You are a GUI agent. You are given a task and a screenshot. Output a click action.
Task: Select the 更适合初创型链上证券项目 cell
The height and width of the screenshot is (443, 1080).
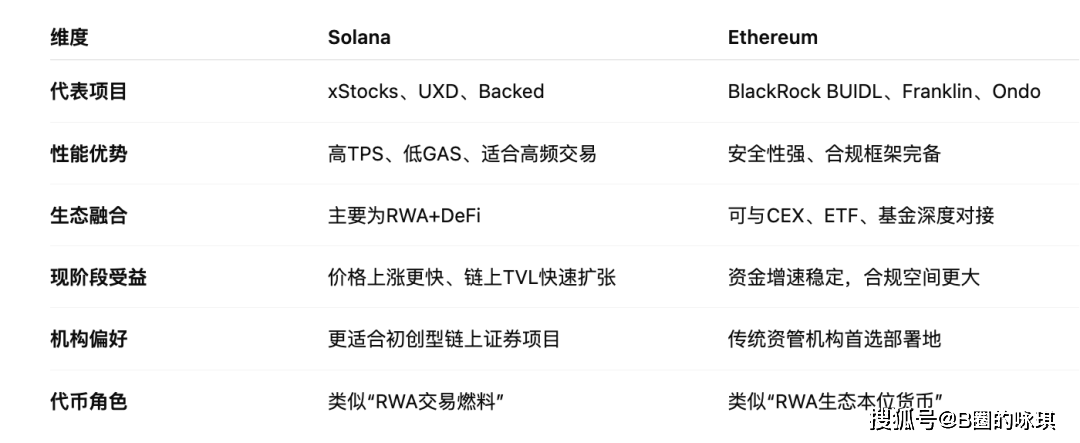(444, 339)
